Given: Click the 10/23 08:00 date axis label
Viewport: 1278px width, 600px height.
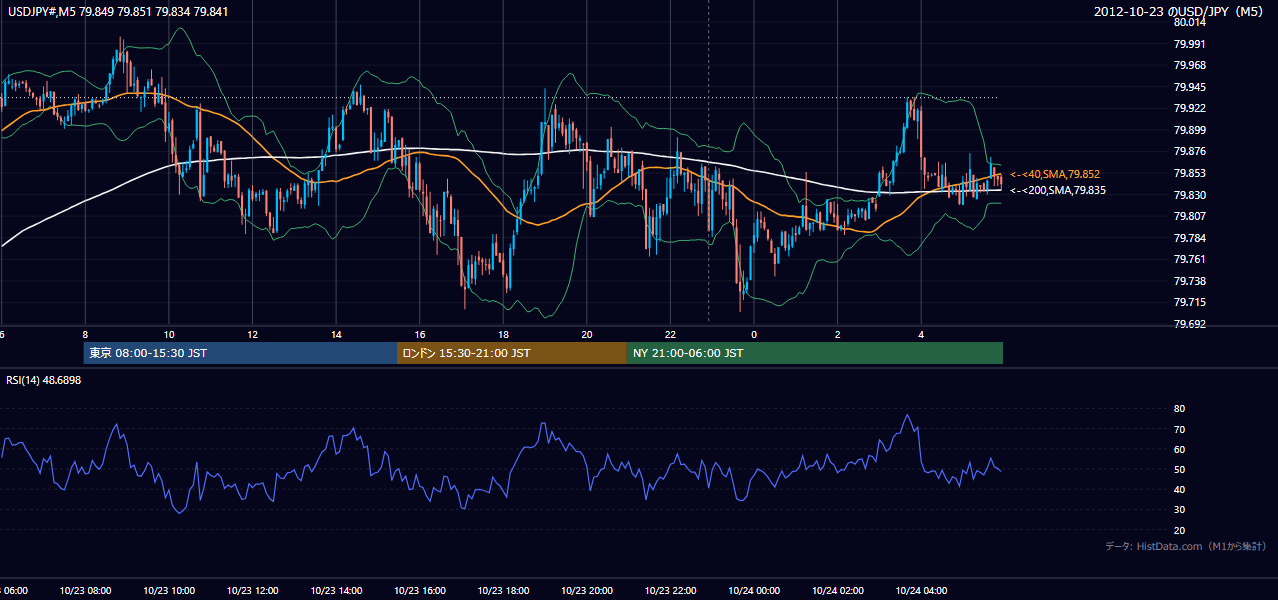Looking at the screenshot, I should 85,591.
